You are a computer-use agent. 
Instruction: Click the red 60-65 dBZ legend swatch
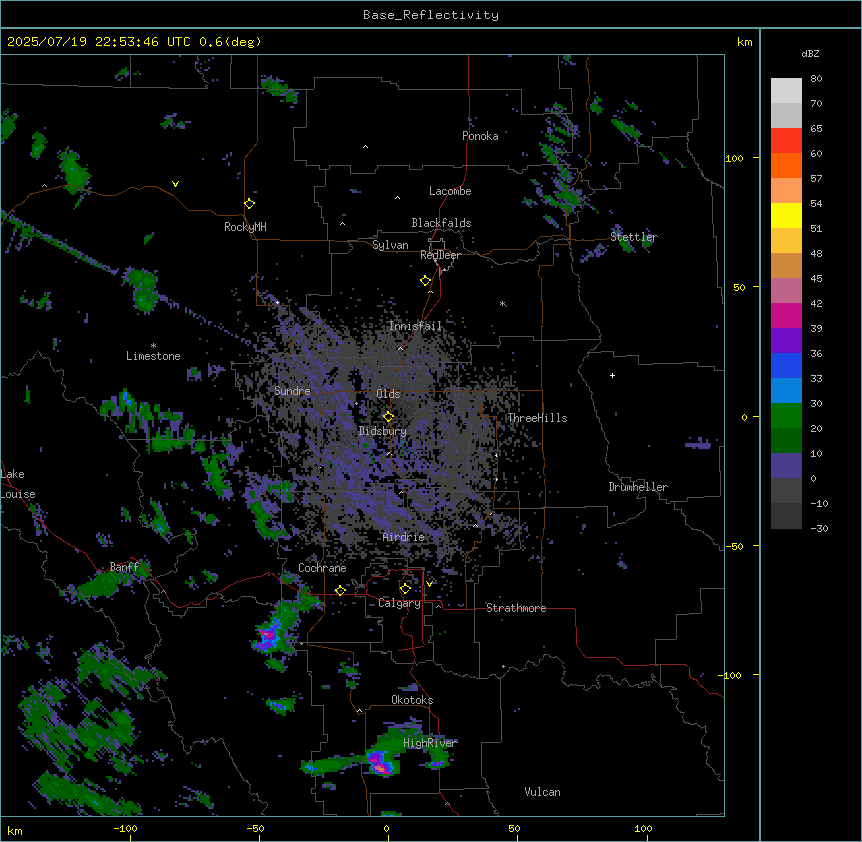(786, 141)
